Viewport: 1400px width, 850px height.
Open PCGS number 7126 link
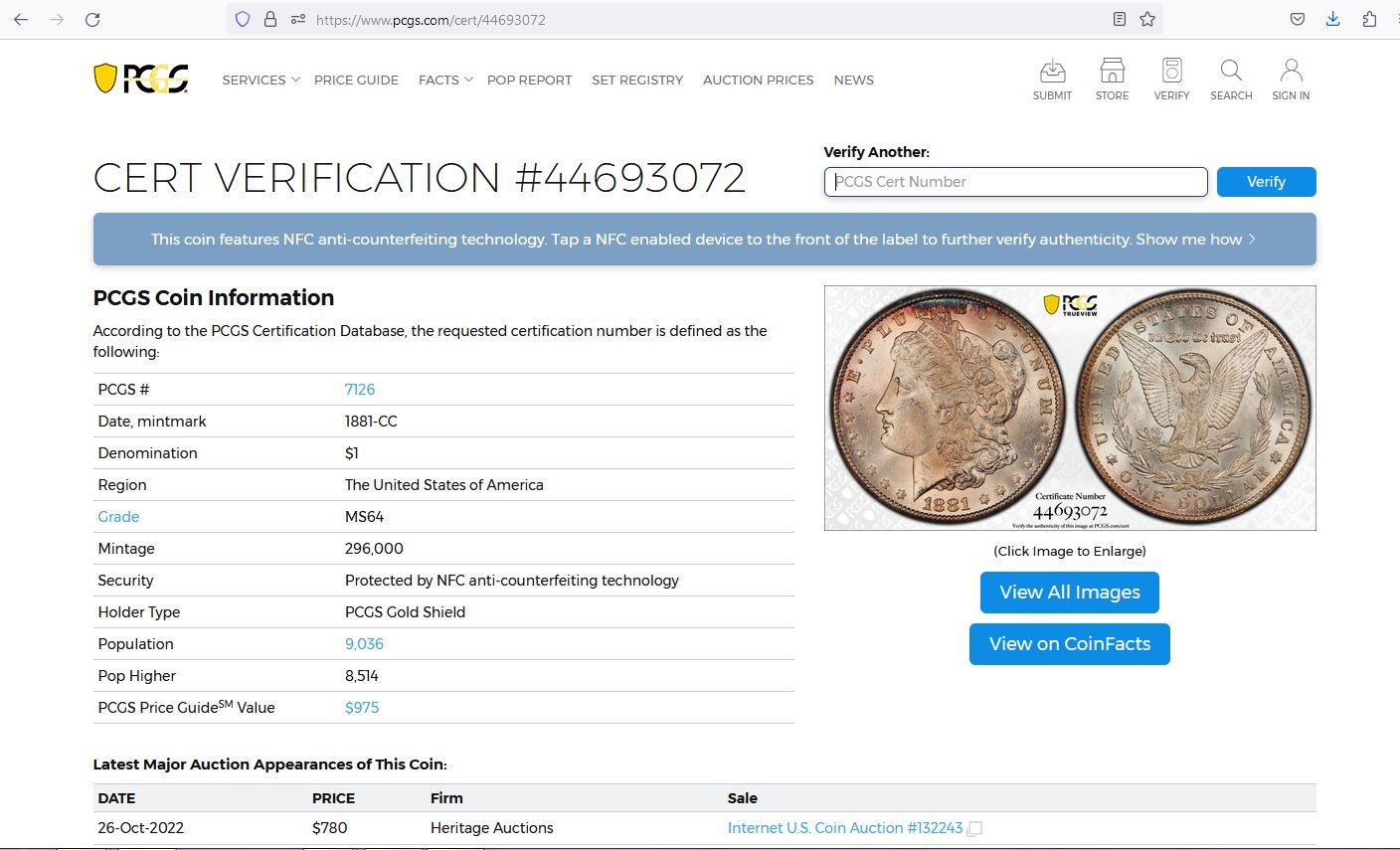360,390
